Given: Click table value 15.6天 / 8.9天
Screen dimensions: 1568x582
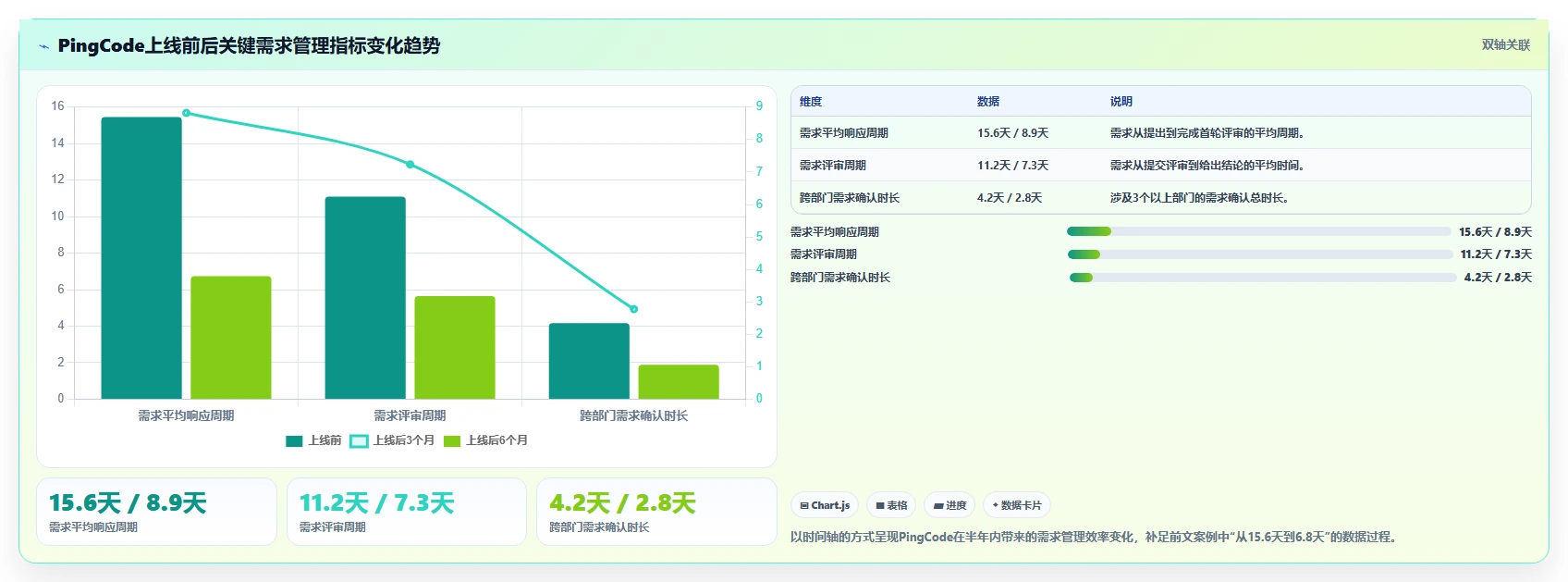Looking at the screenshot, I should [x=1012, y=133].
